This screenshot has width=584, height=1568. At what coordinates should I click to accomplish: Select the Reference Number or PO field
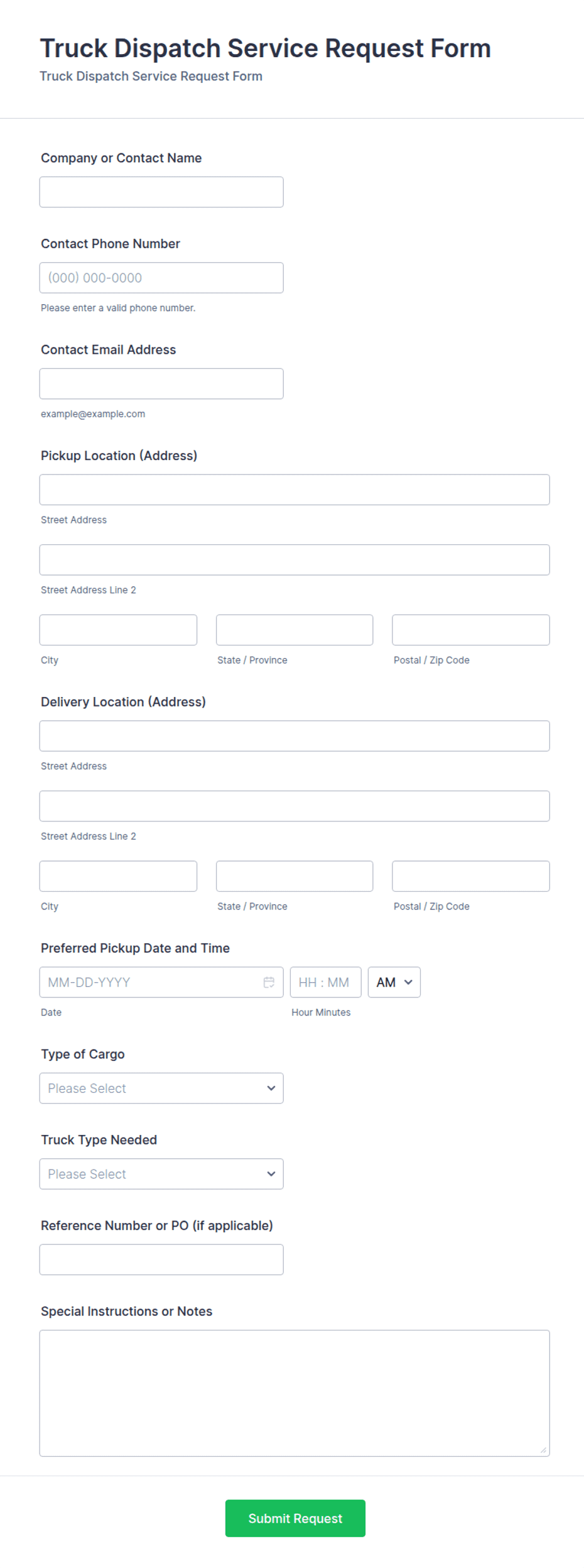pos(161,1259)
